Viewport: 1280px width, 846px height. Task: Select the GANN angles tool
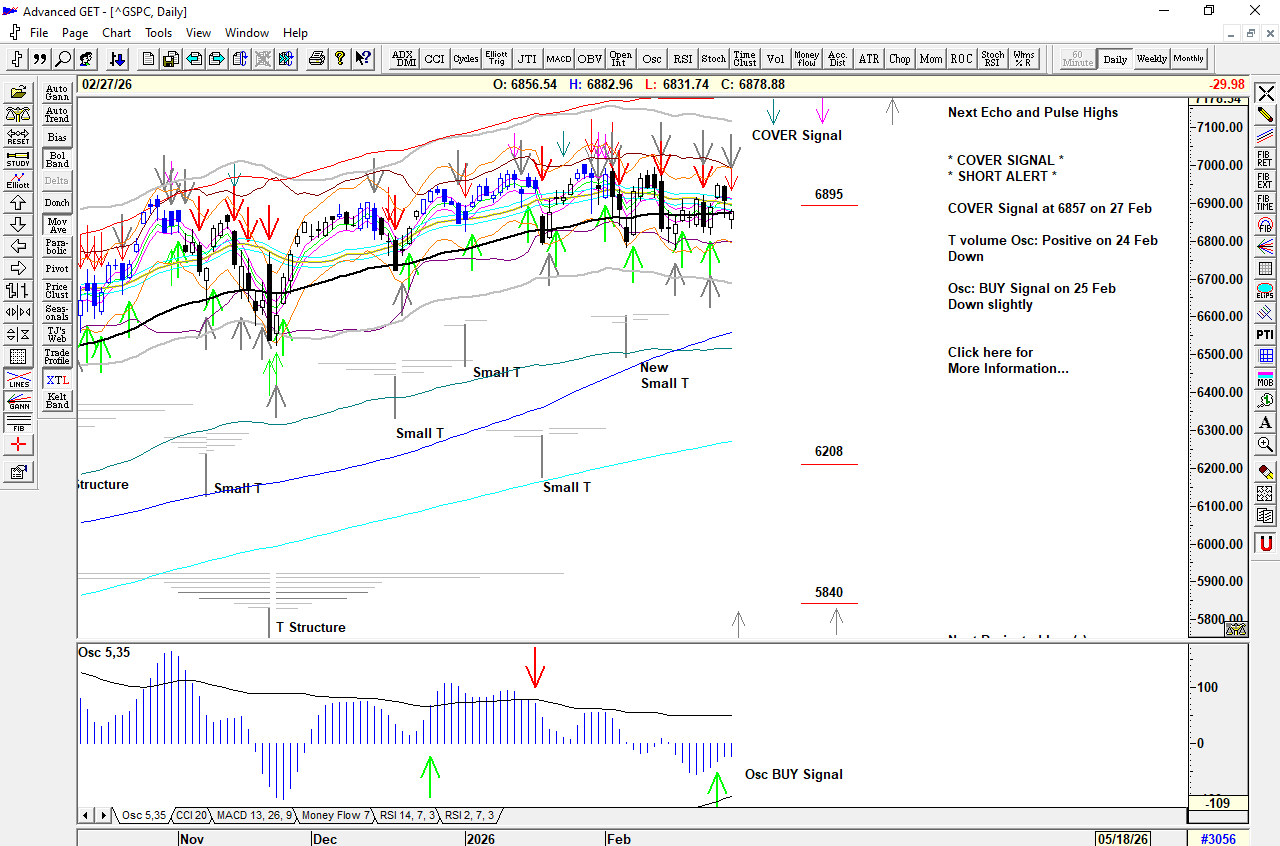pos(18,403)
